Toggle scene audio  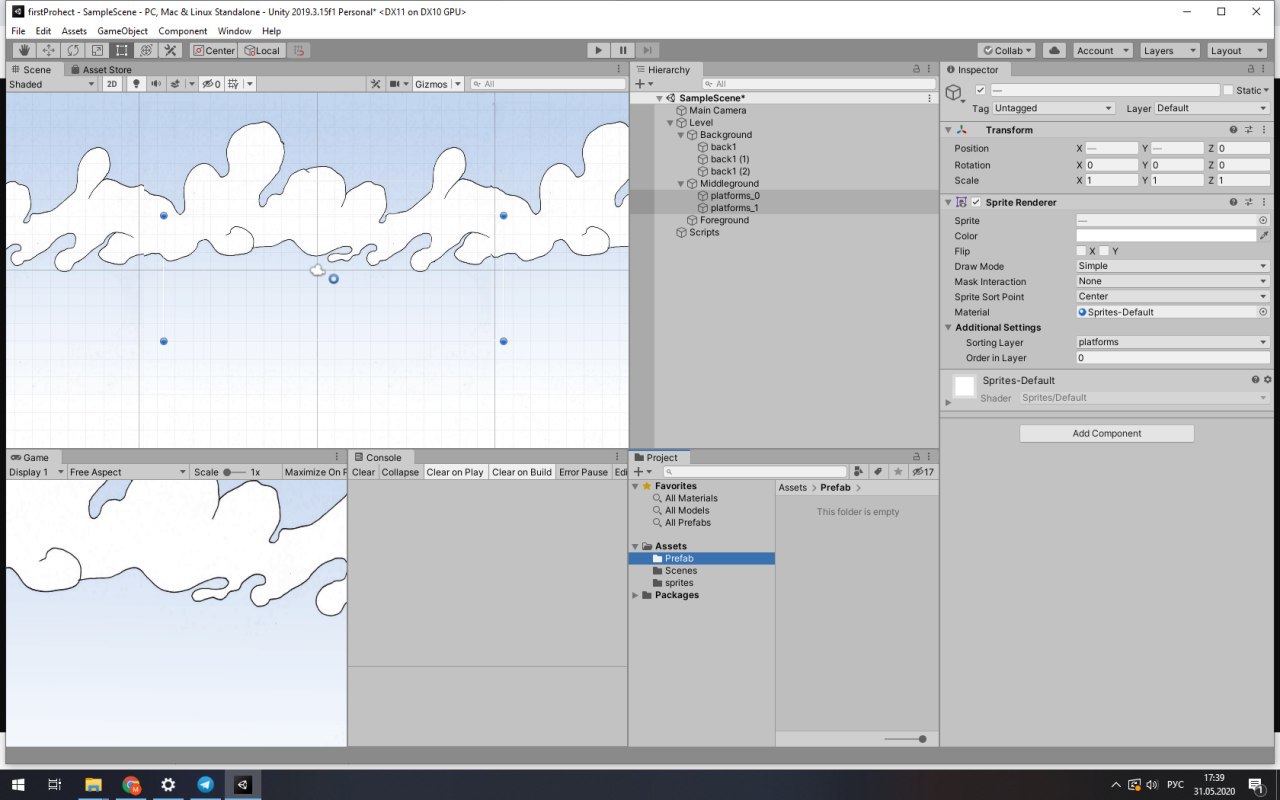[x=155, y=84]
